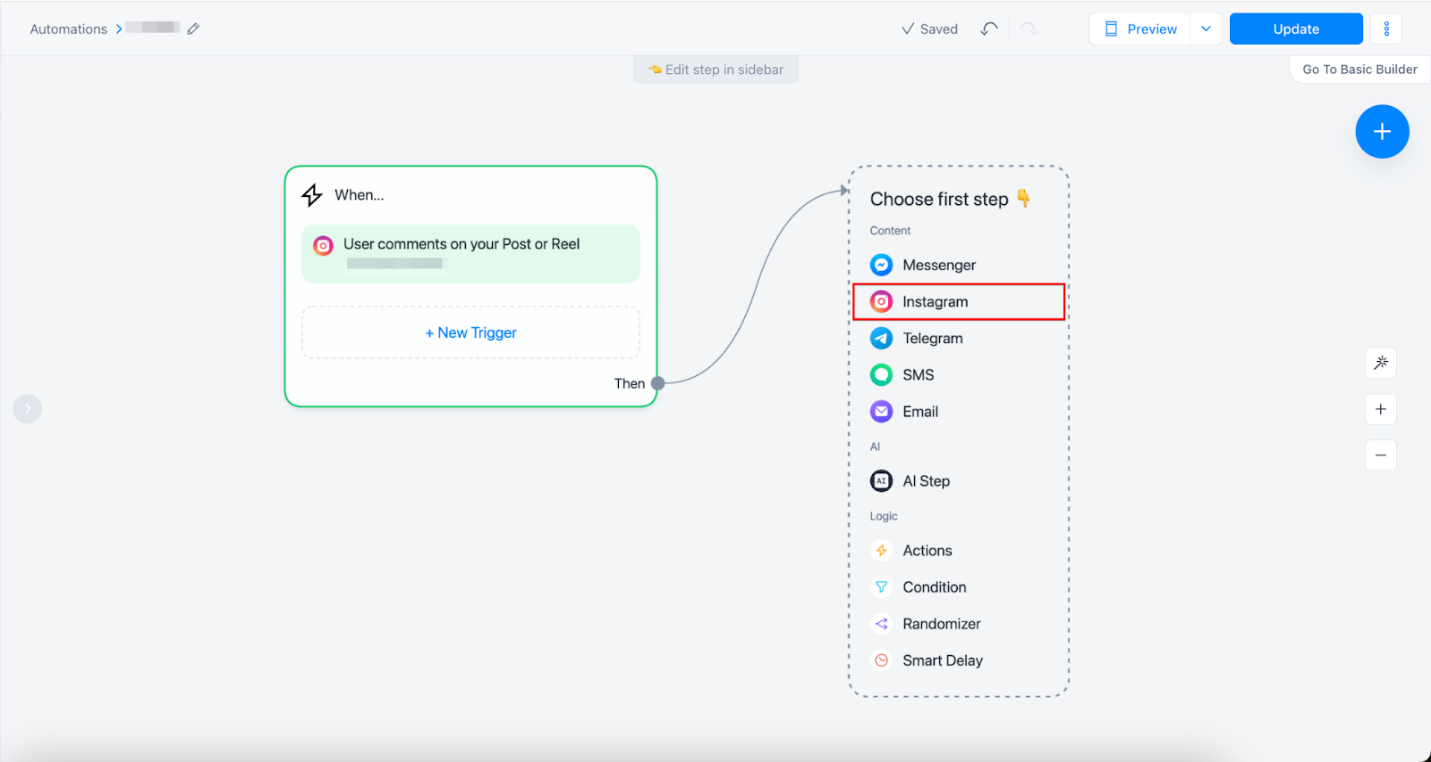Image resolution: width=1431 pixels, height=762 pixels.
Task: Click the Preview button
Action: tap(1140, 29)
